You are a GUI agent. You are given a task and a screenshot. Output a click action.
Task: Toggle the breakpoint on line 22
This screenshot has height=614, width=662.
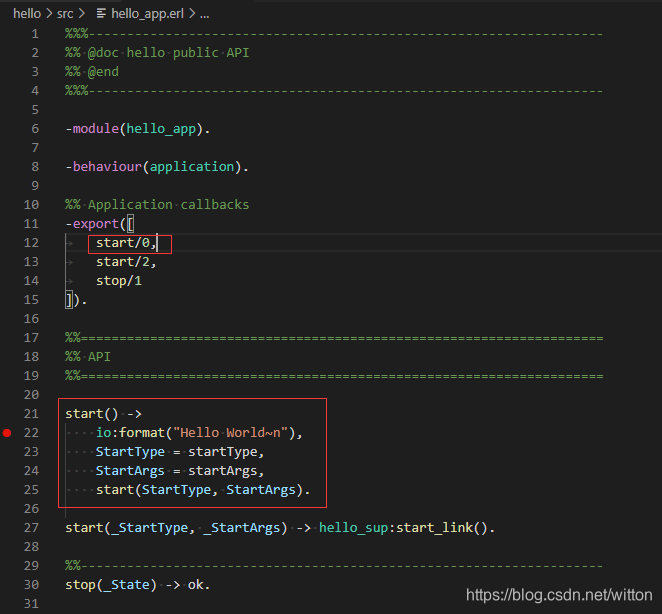point(7,433)
